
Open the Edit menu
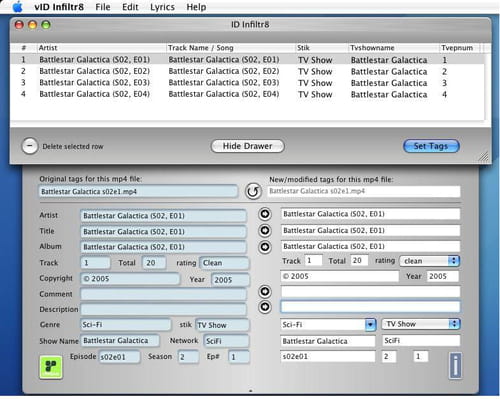pyautogui.click(x=130, y=7)
